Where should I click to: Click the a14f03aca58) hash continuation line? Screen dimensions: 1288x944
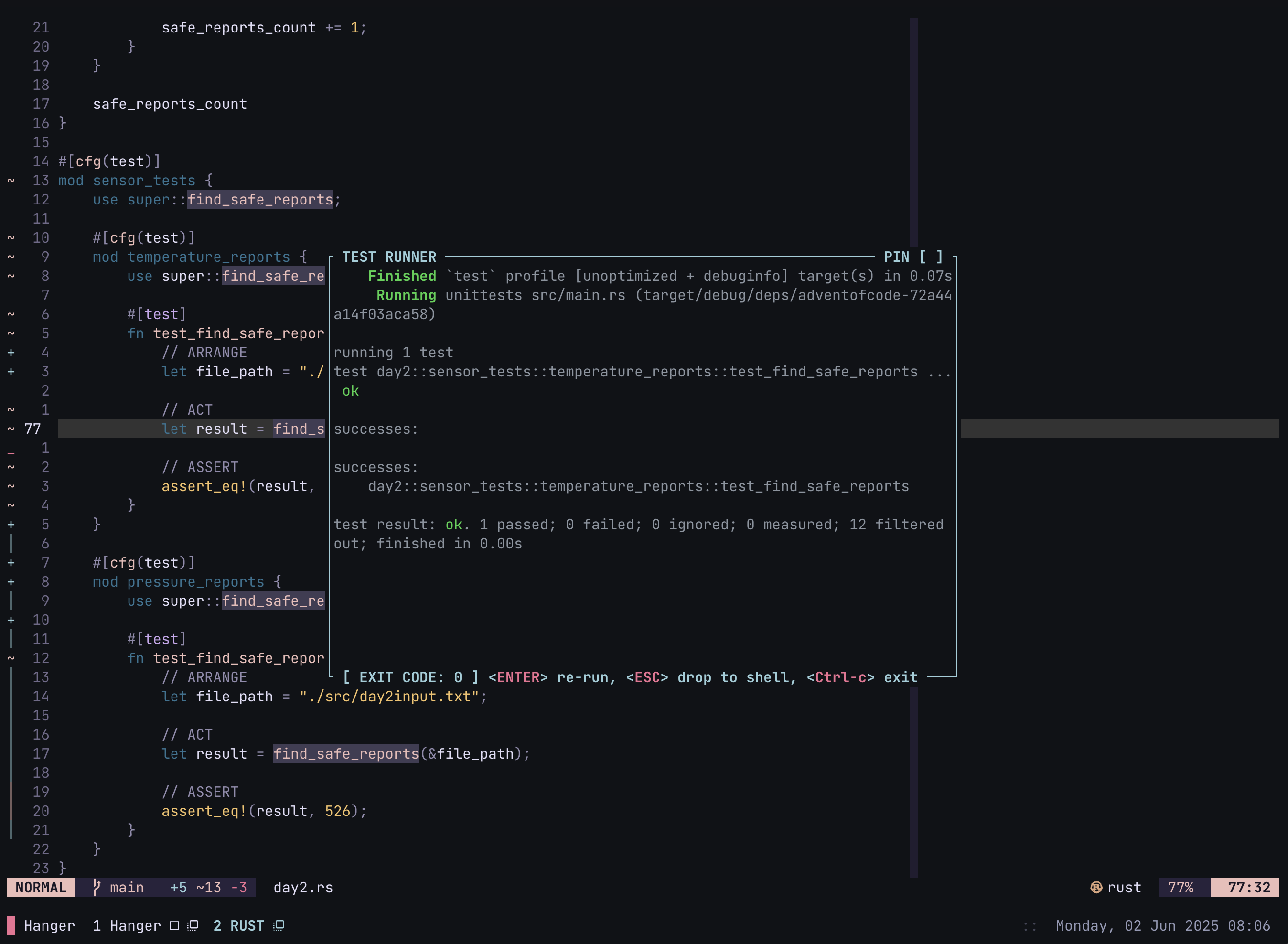click(x=385, y=314)
